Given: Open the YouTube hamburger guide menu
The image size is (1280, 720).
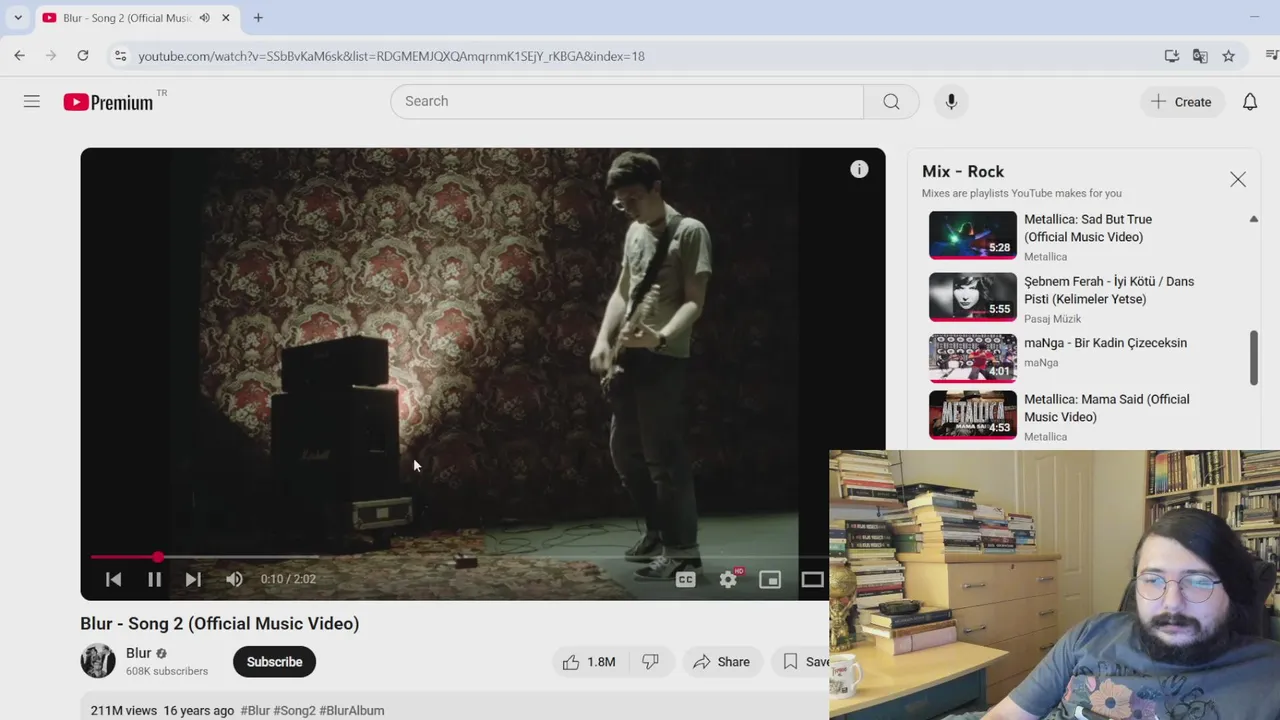Looking at the screenshot, I should tap(32, 101).
